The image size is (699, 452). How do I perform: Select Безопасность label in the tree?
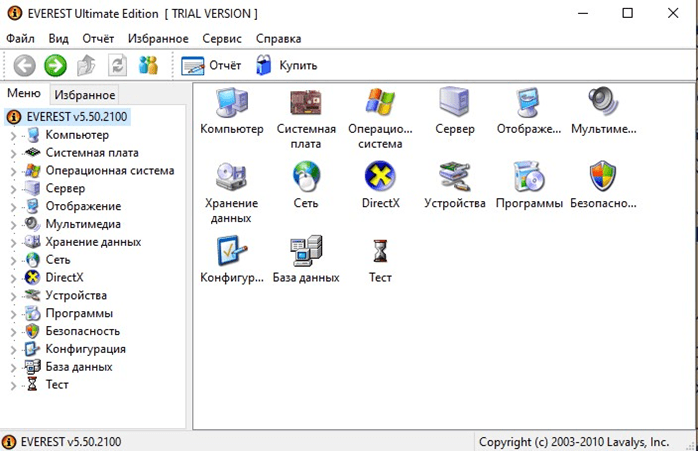[x=82, y=331]
